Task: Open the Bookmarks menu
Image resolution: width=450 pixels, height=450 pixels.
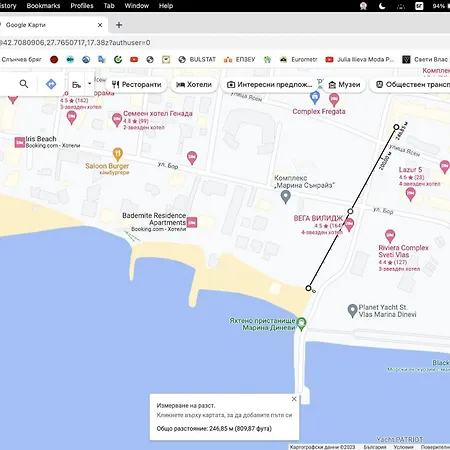Action: tap(43, 6)
